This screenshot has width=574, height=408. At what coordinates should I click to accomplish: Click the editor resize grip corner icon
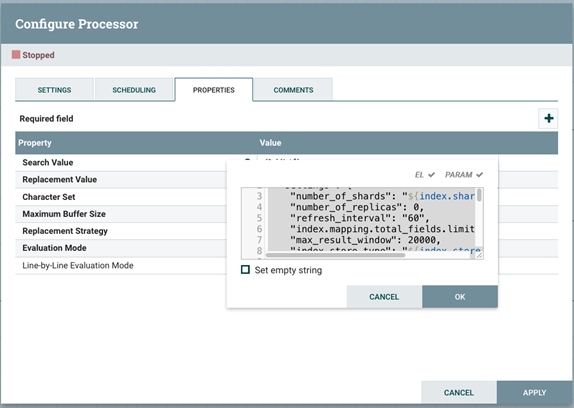tap(479, 255)
